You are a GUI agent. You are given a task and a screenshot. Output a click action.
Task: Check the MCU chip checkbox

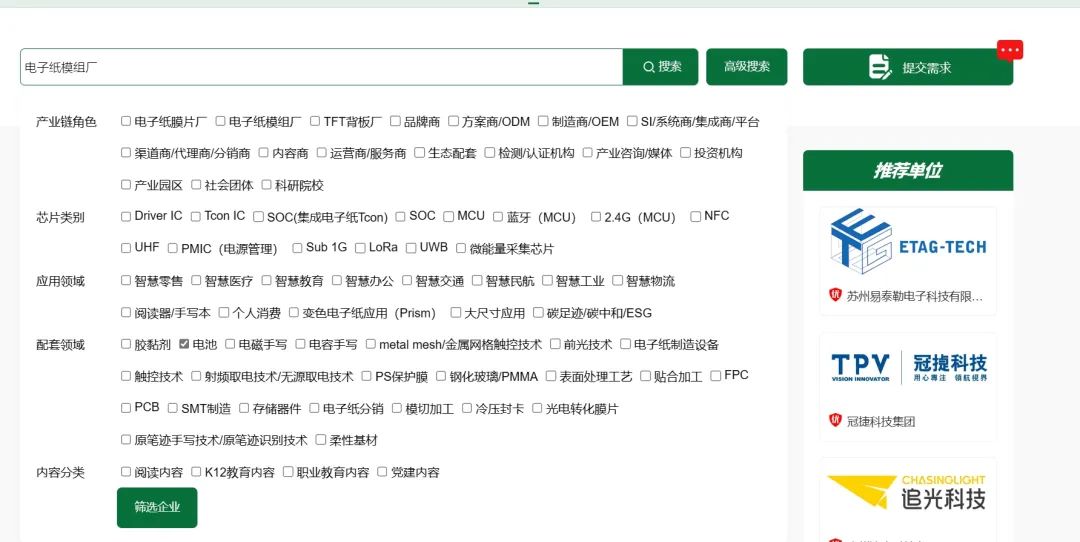(448, 216)
